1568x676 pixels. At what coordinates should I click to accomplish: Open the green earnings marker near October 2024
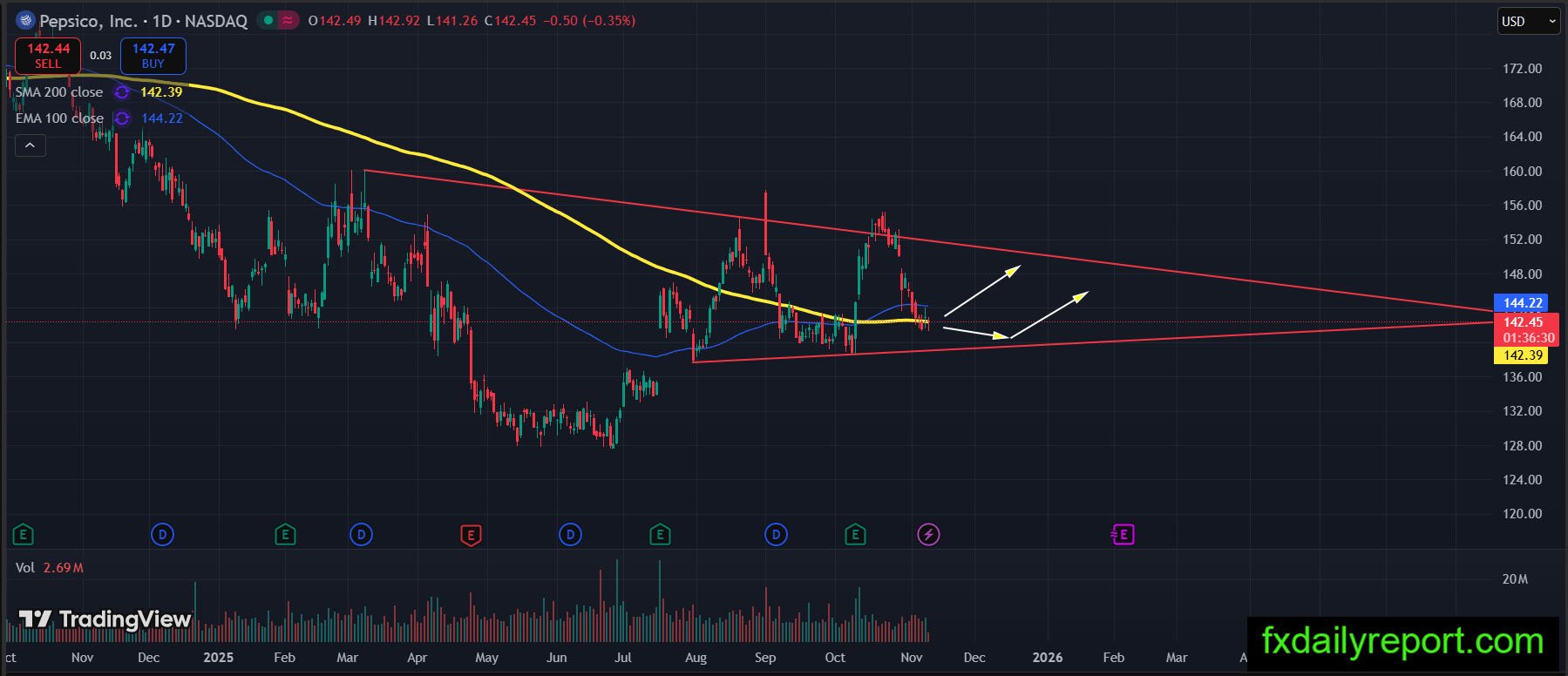click(24, 534)
